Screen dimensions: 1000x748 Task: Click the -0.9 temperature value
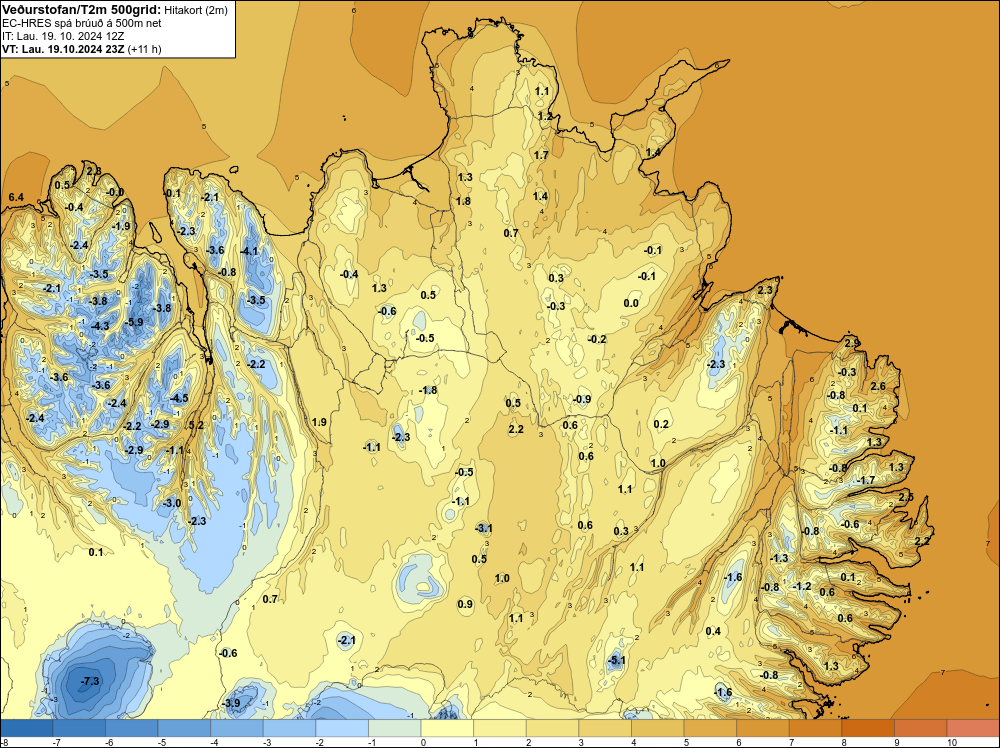point(582,399)
